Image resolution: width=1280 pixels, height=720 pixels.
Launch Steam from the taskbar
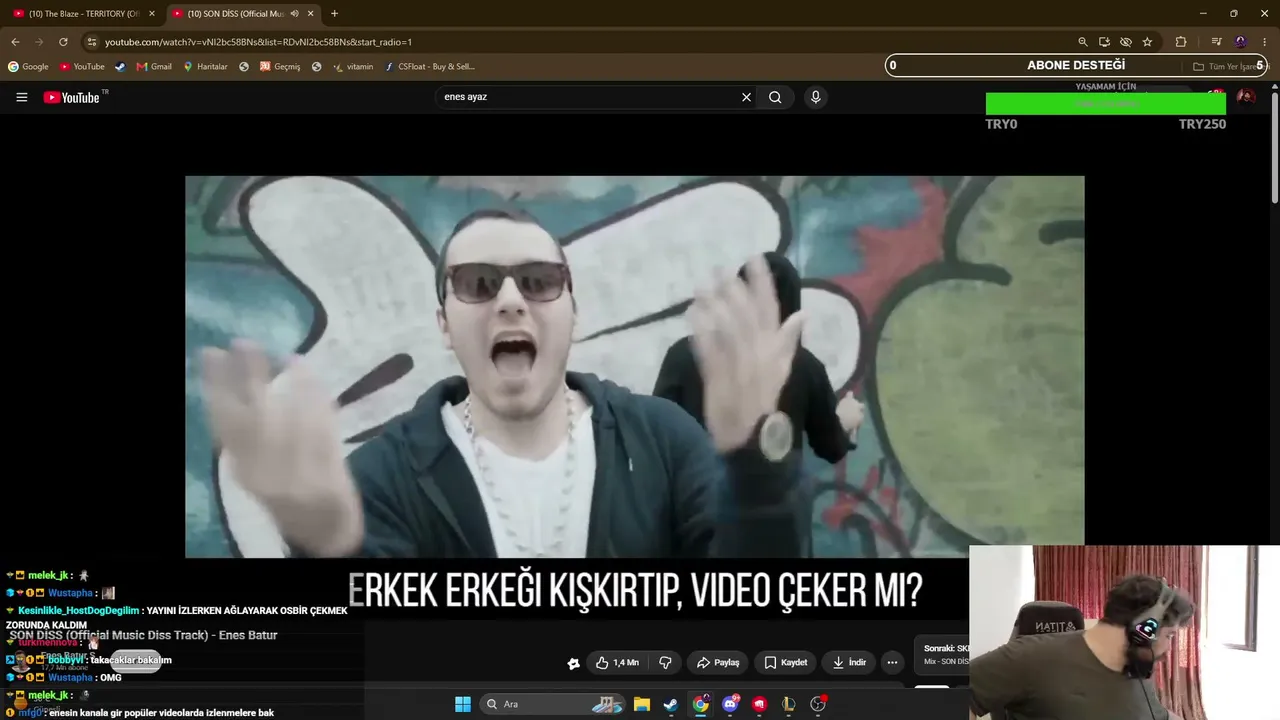click(x=671, y=704)
